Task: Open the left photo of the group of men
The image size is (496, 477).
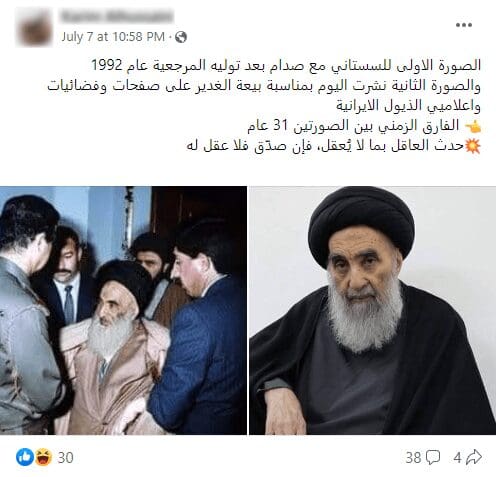Action: tap(123, 310)
